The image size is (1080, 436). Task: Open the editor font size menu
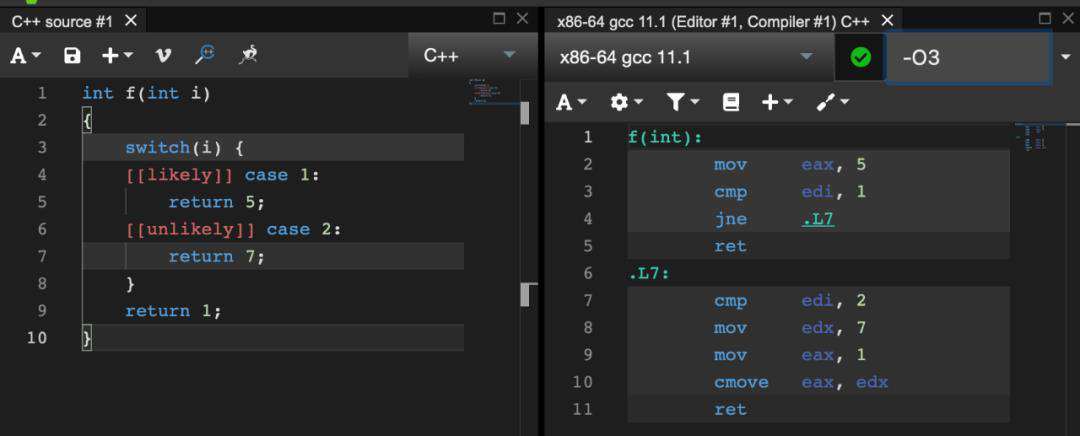pos(25,56)
